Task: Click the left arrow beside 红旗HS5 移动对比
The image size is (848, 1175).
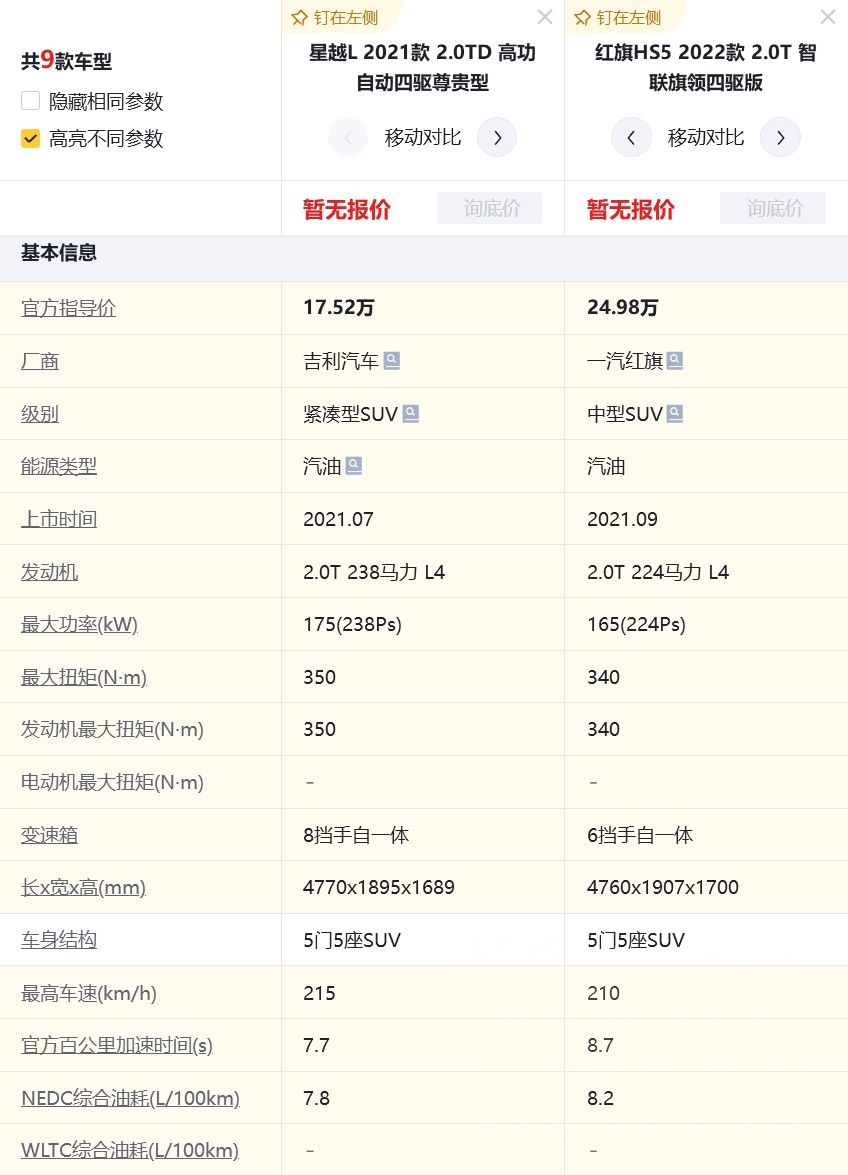Action: point(631,137)
